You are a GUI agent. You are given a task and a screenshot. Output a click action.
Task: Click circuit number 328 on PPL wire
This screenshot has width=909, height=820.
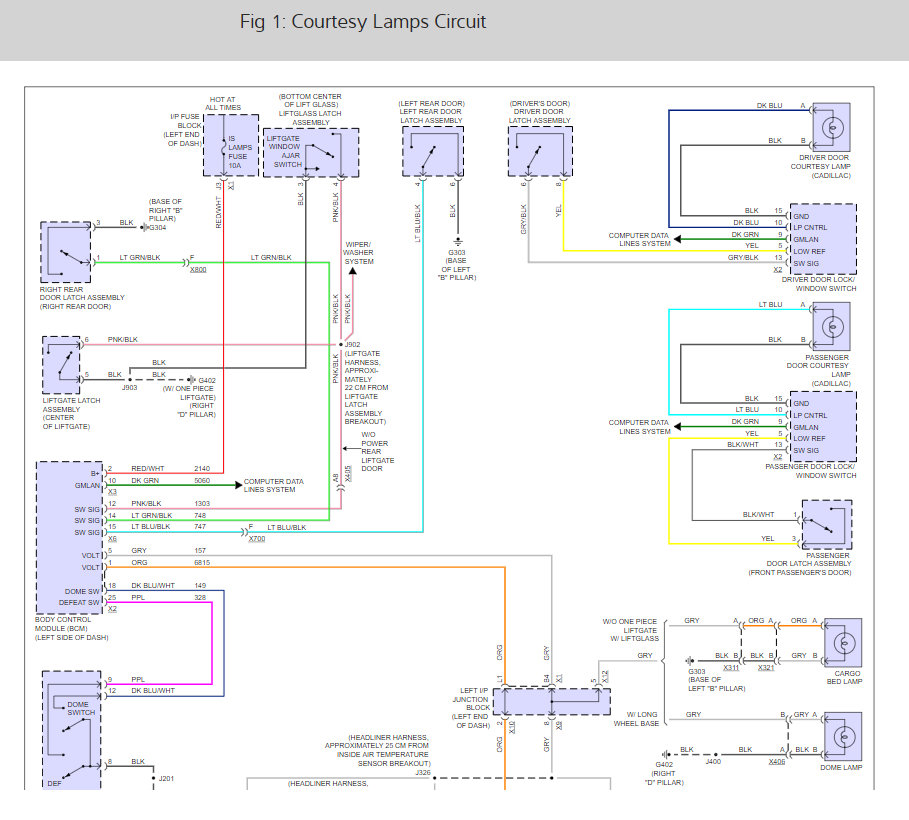pos(200,597)
